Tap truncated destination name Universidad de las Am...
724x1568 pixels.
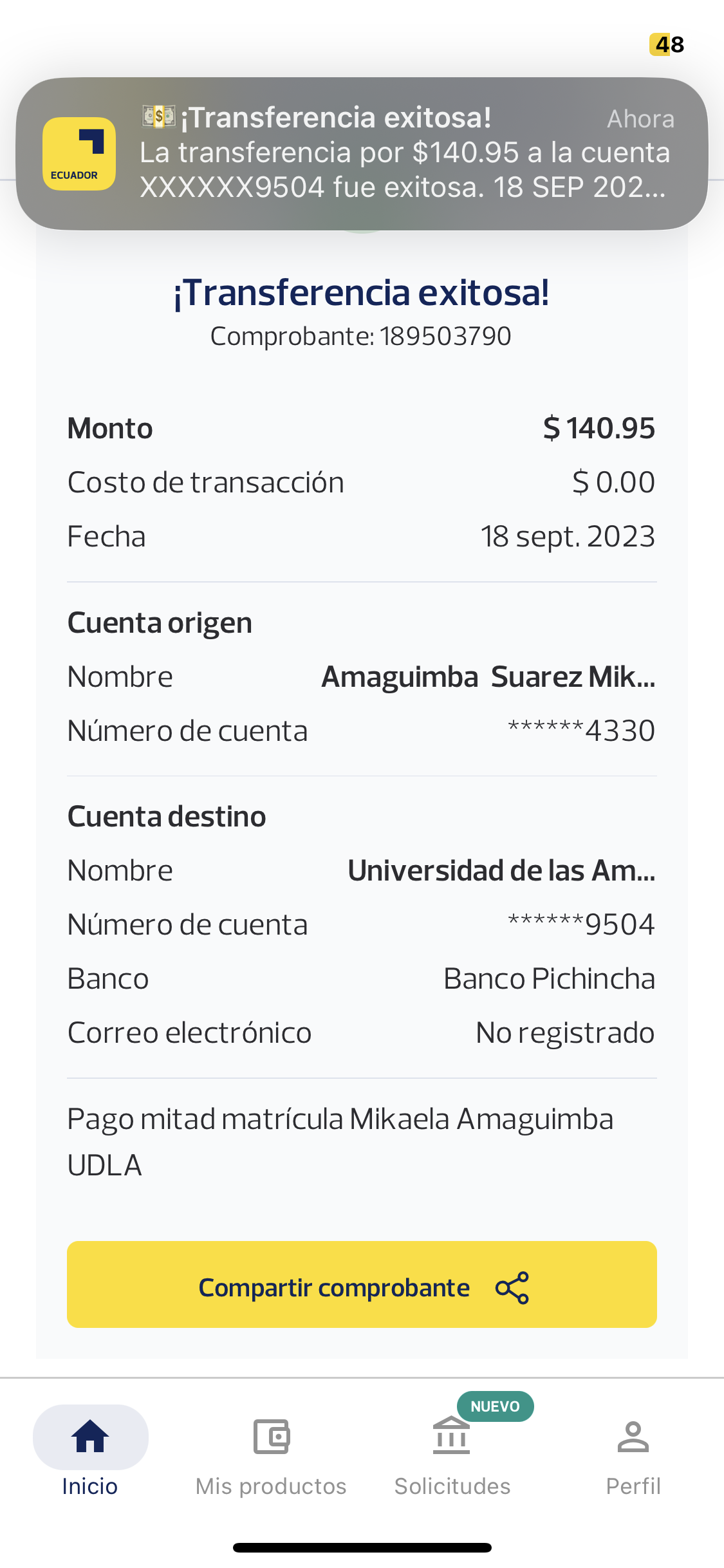501,871
